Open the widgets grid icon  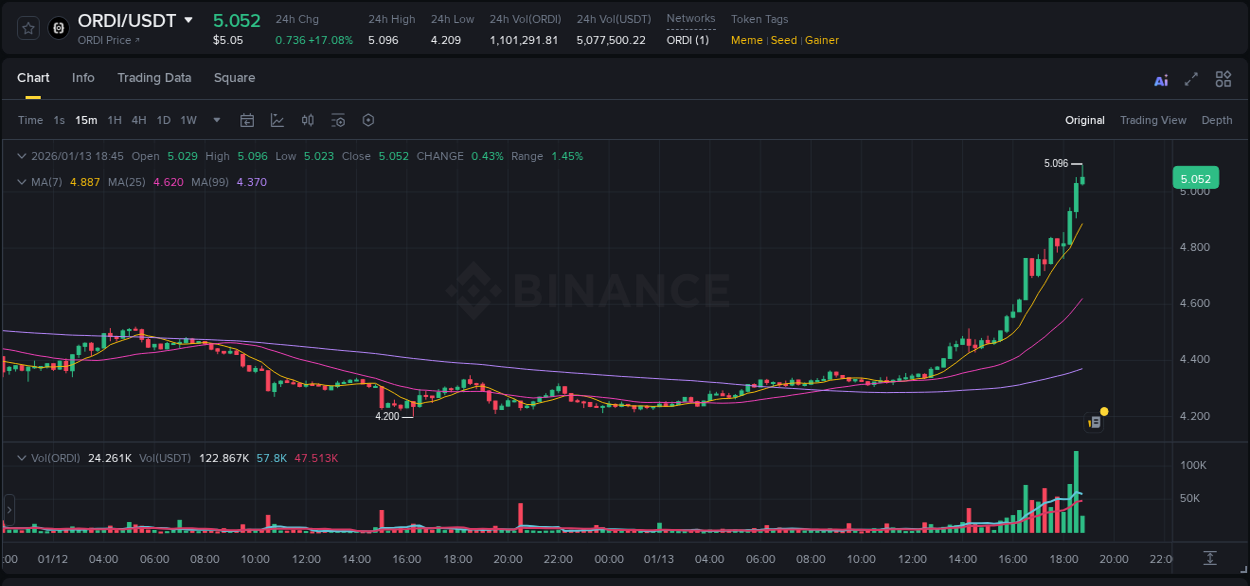1222,78
